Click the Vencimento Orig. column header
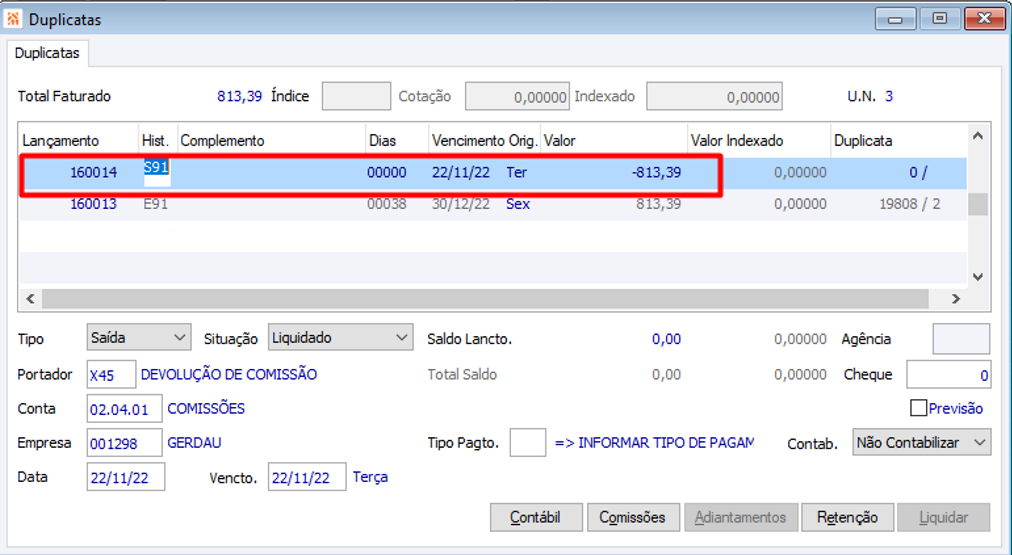The width and height of the screenshot is (1012, 555). 485,141
